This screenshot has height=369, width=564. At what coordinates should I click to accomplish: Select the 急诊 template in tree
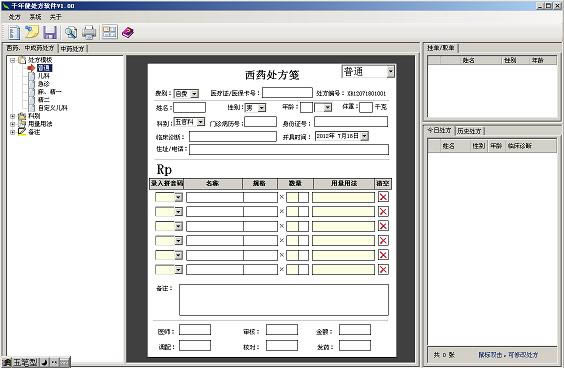pyautogui.click(x=44, y=84)
